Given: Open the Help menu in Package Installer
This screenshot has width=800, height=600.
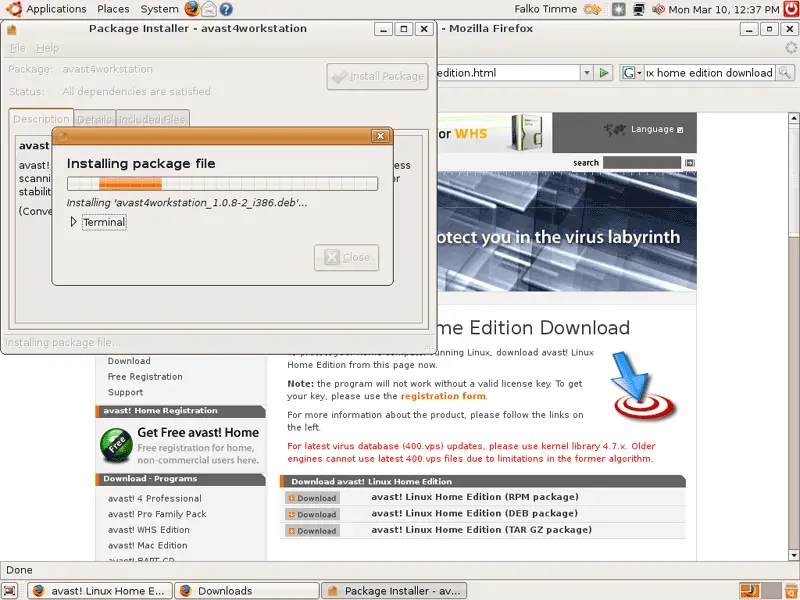Looking at the screenshot, I should (47, 48).
